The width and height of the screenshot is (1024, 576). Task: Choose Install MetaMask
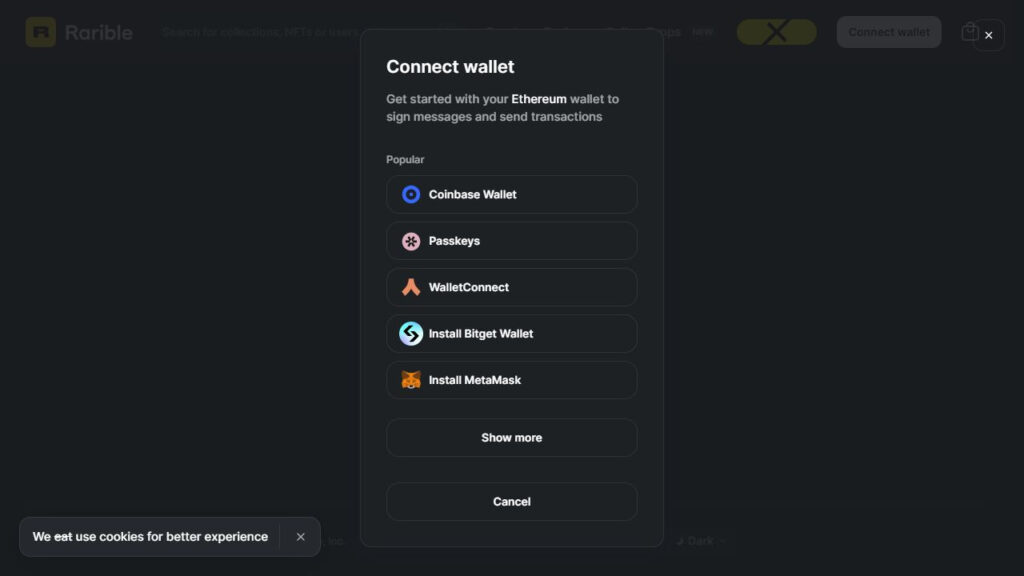(x=511, y=380)
